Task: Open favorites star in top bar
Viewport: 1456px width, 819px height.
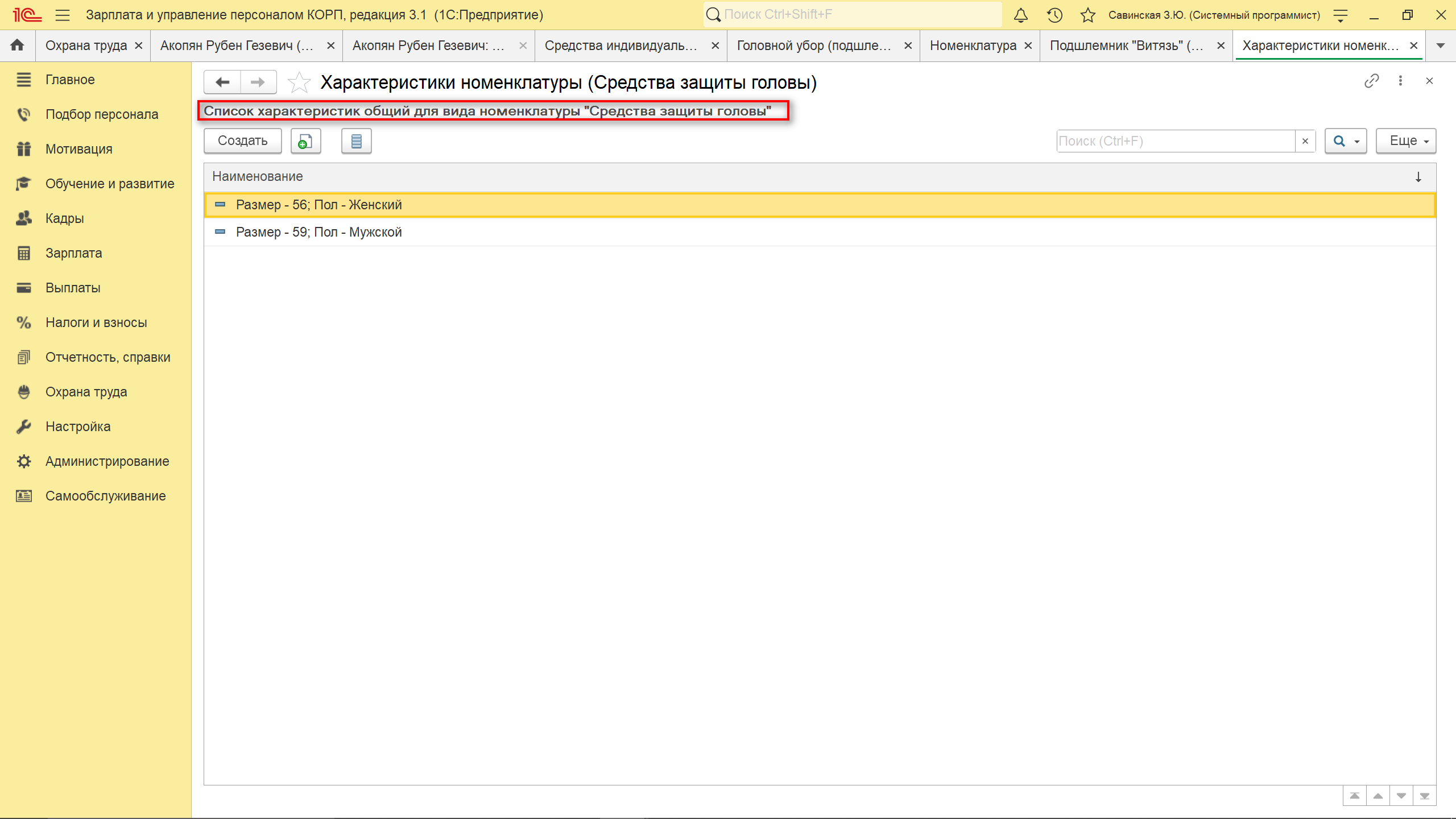Action: click(x=1087, y=15)
